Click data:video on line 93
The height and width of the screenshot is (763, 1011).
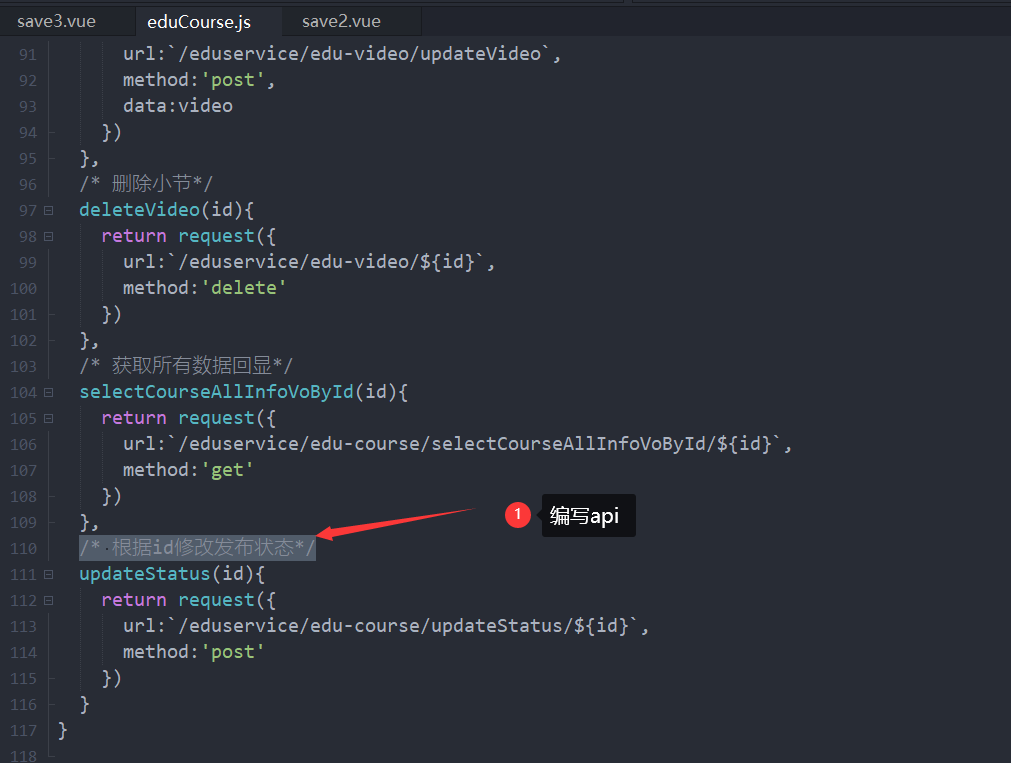[x=178, y=106]
